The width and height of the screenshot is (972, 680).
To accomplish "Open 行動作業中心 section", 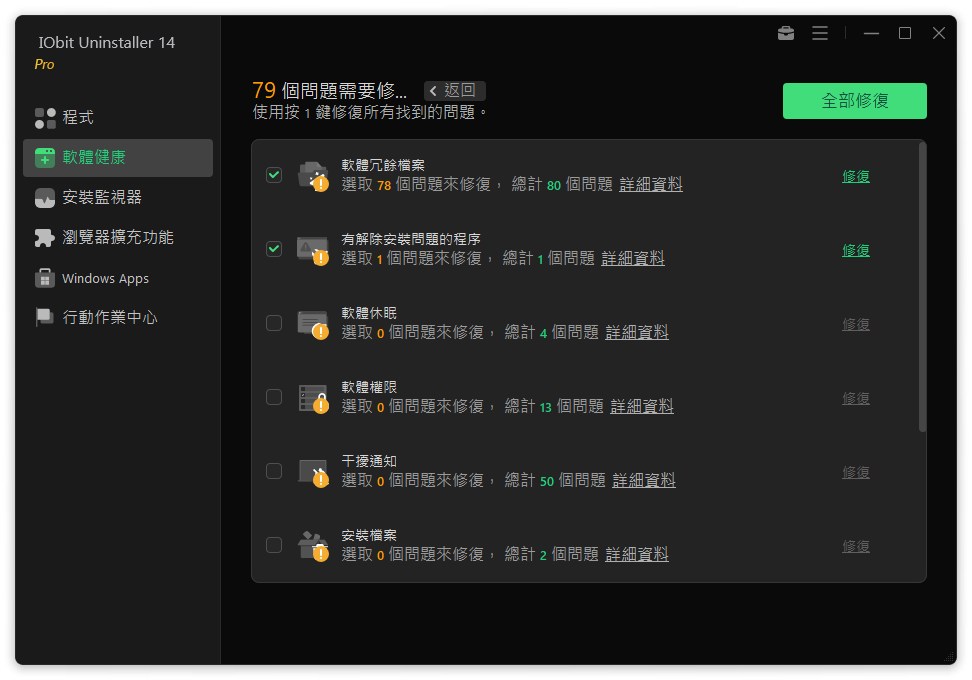I will [118, 317].
